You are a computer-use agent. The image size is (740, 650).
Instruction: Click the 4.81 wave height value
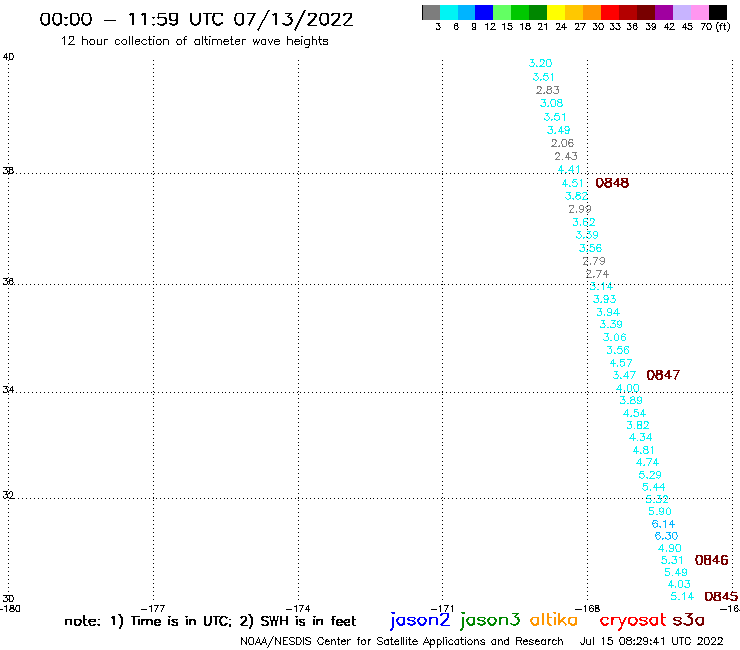click(644, 450)
